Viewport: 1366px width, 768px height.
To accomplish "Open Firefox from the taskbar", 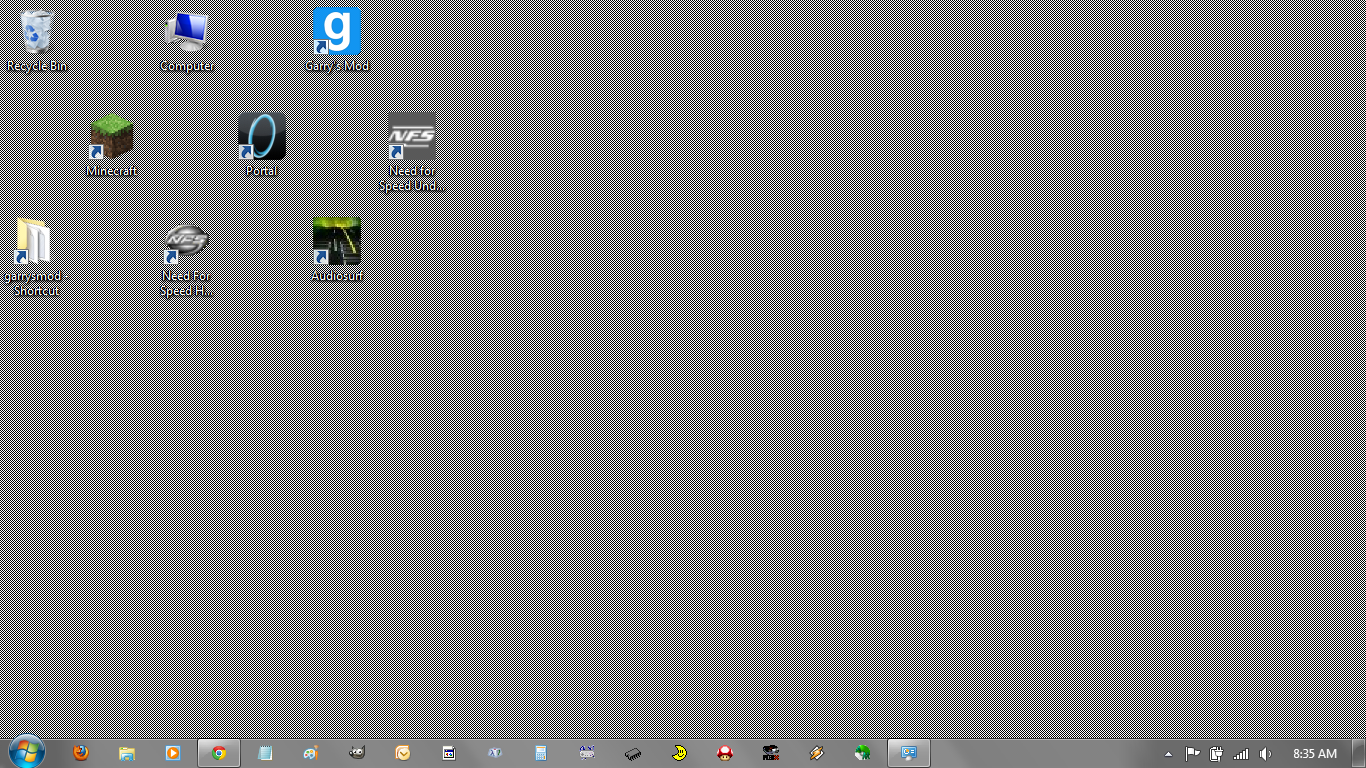I will tap(81, 753).
